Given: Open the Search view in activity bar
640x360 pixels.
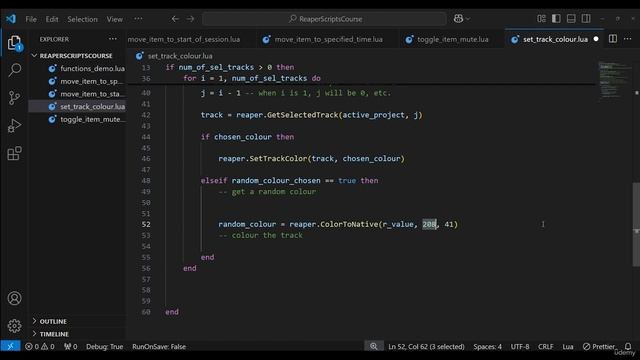Looking at the screenshot, I should tap(14, 70).
